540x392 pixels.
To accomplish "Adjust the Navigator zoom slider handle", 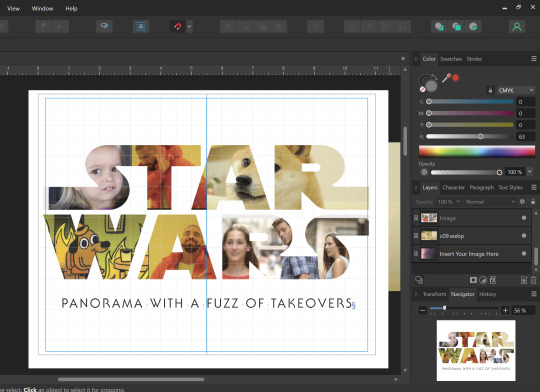I will pyautogui.click(x=444, y=308).
